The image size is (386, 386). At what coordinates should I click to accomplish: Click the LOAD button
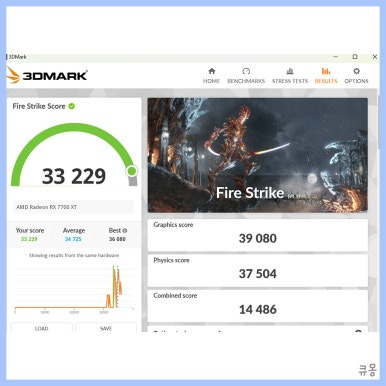pyautogui.click(x=41, y=328)
